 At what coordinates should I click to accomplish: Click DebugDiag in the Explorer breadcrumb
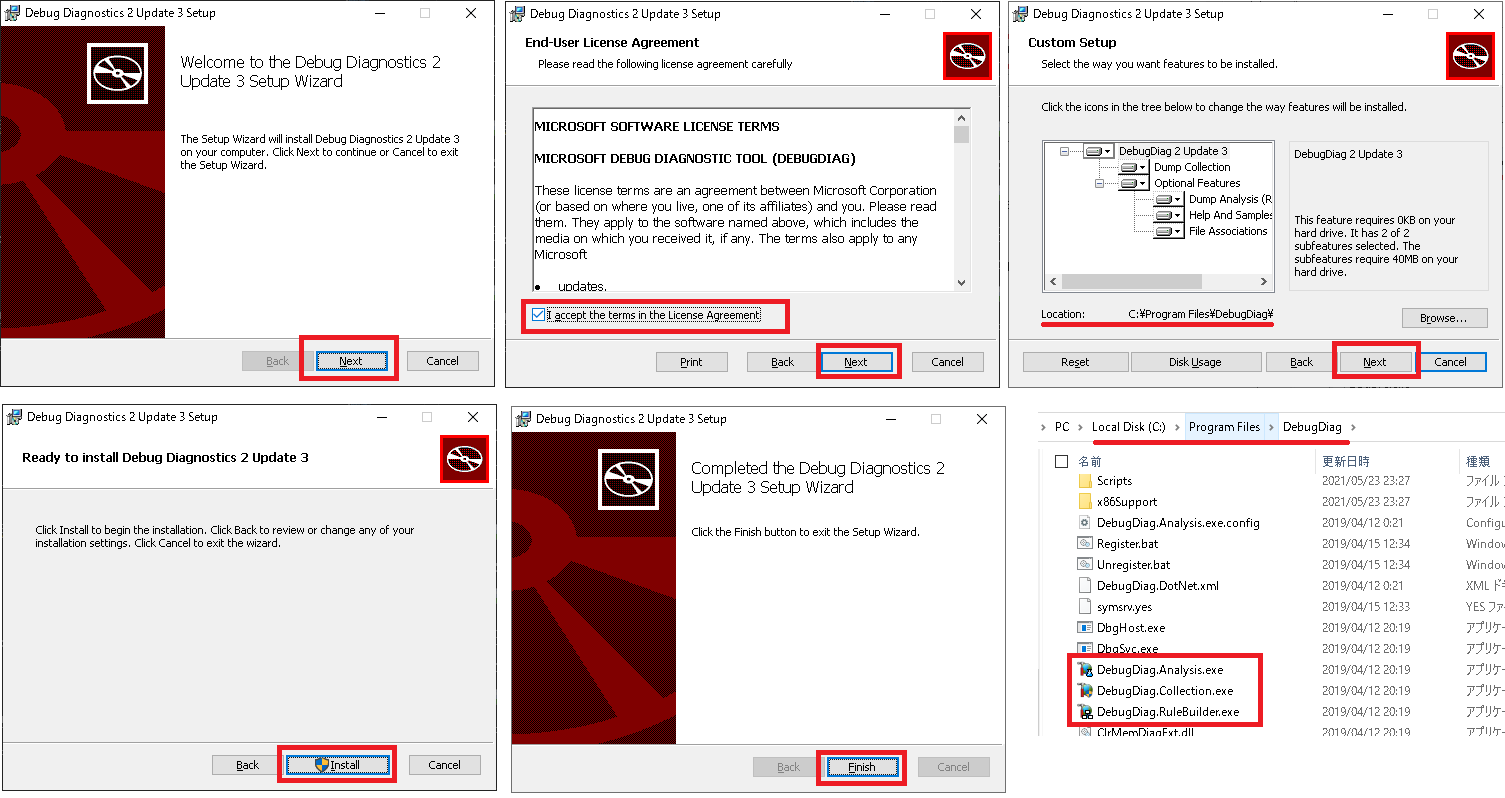(1312, 427)
